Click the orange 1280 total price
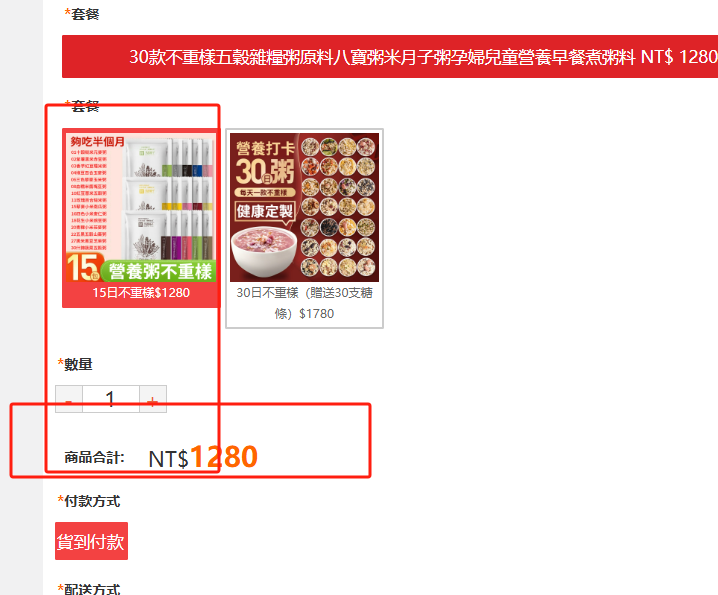Screen dimensions: 718x595 223,457
